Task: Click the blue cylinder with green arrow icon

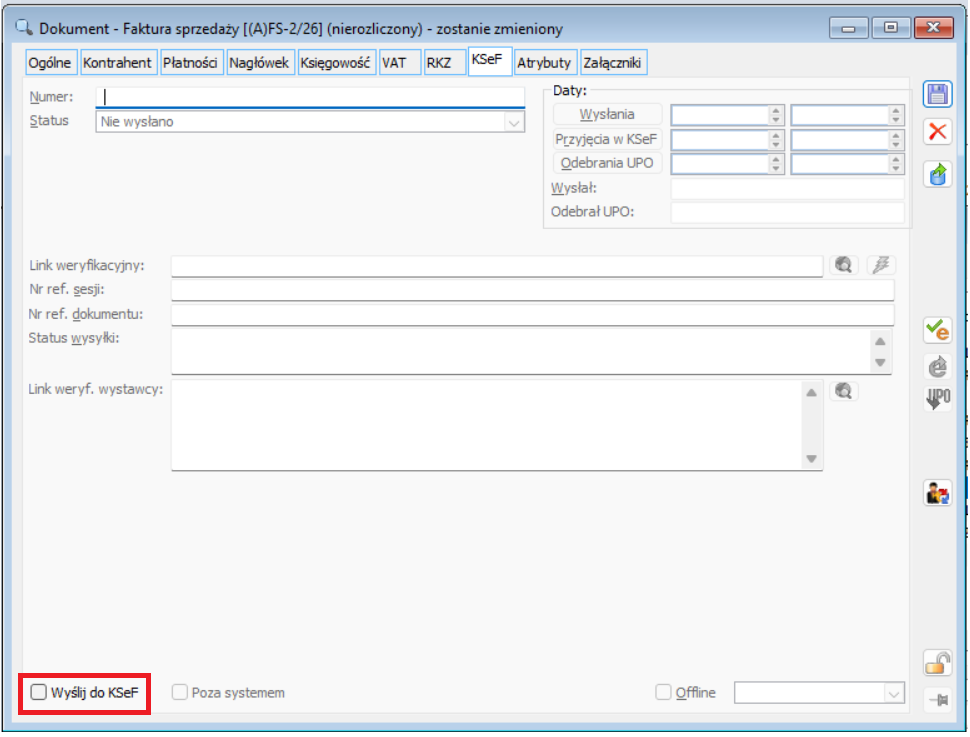Action: point(937,174)
